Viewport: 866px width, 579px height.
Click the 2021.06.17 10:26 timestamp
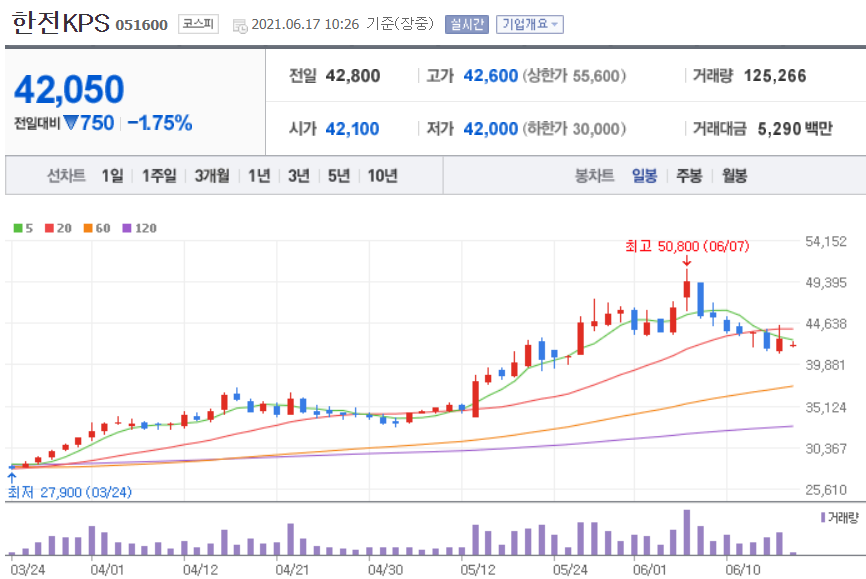pos(305,24)
